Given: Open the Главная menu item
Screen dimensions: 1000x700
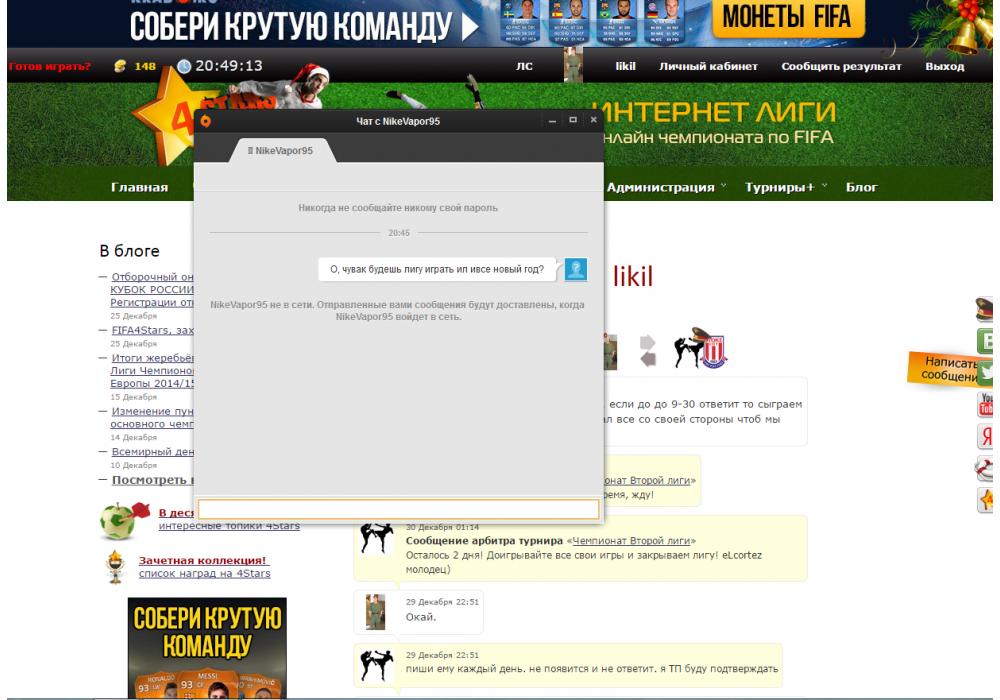Looking at the screenshot, I should coord(140,187).
